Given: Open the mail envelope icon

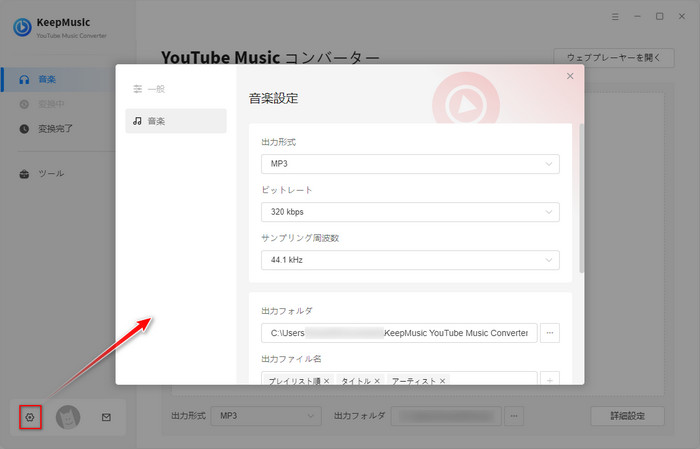Looking at the screenshot, I should pos(106,417).
